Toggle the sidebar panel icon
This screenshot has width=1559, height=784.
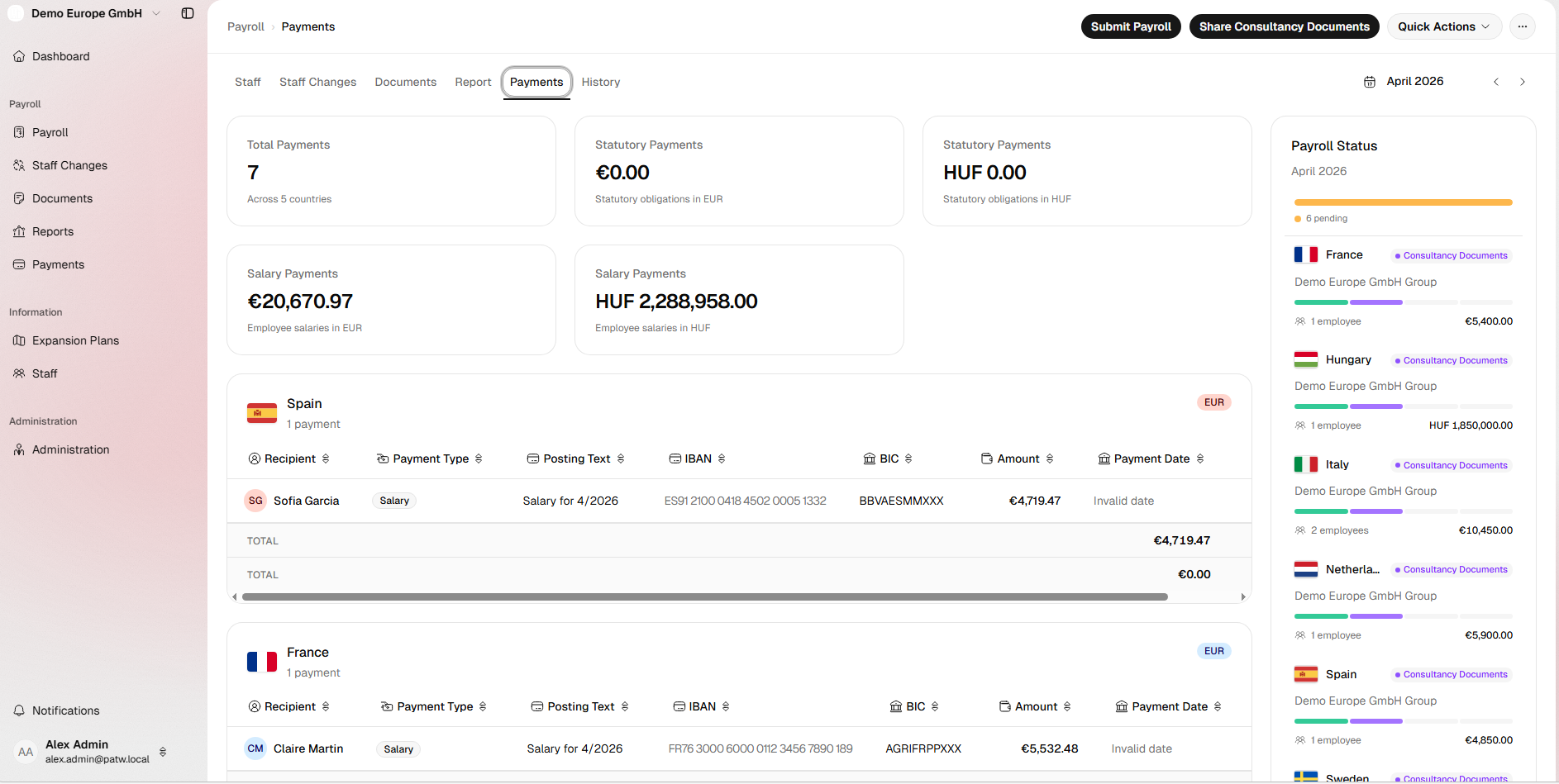click(188, 13)
